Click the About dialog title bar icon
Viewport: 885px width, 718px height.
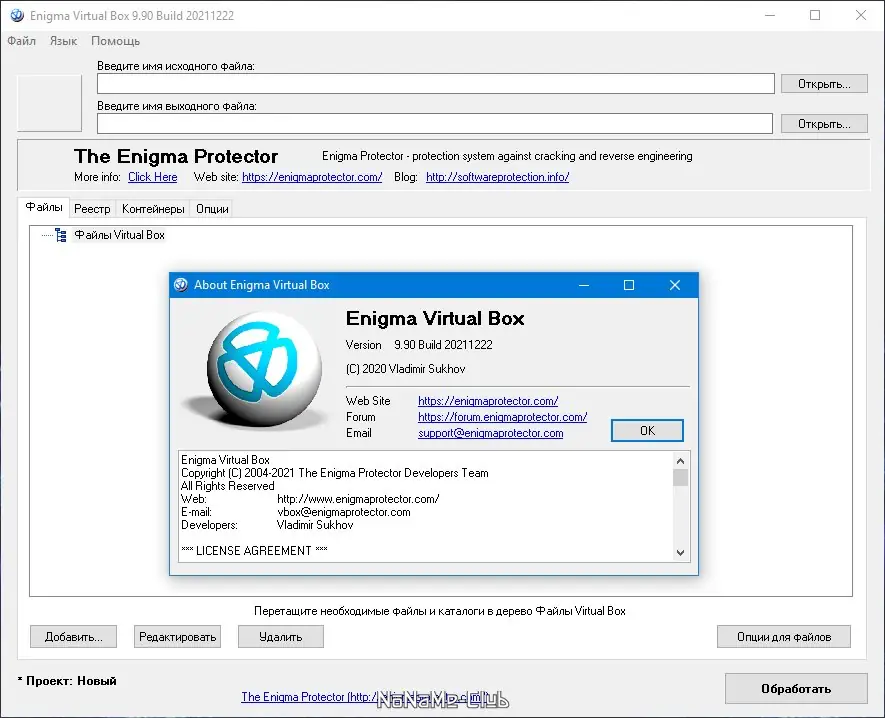coord(181,285)
